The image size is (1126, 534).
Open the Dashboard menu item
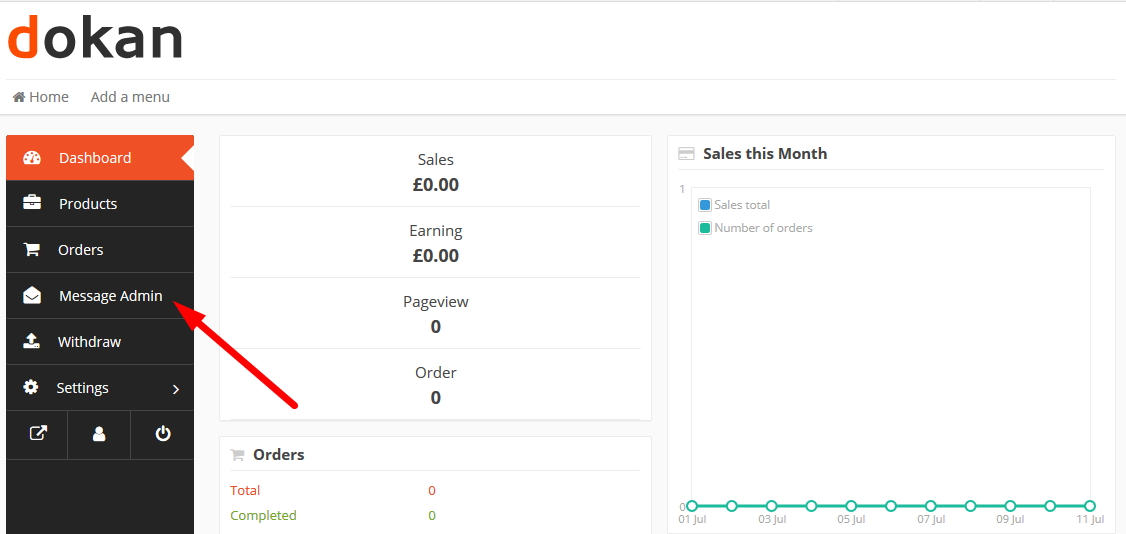[100, 158]
